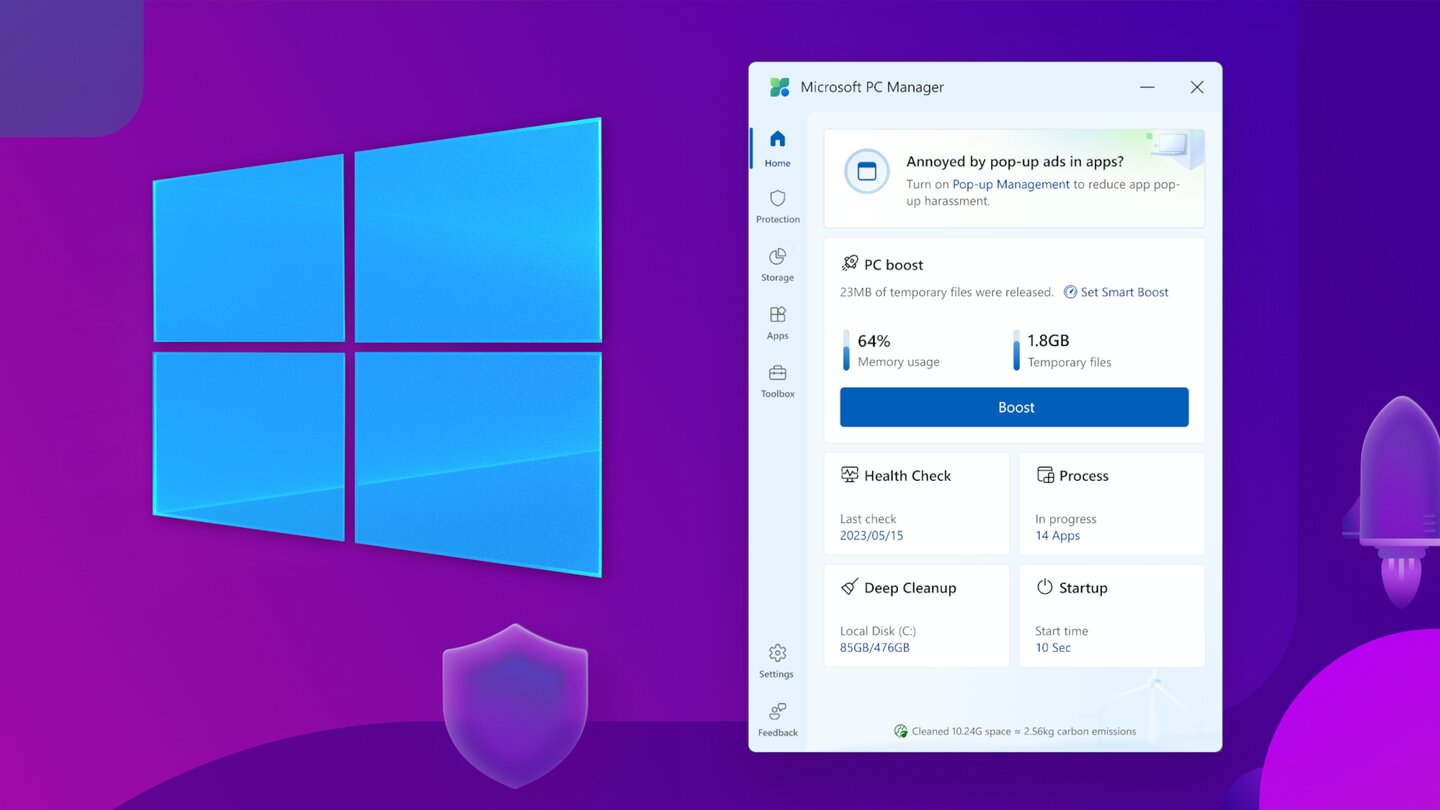Click the Process icon on its card

pyautogui.click(x=1046, y=475)
